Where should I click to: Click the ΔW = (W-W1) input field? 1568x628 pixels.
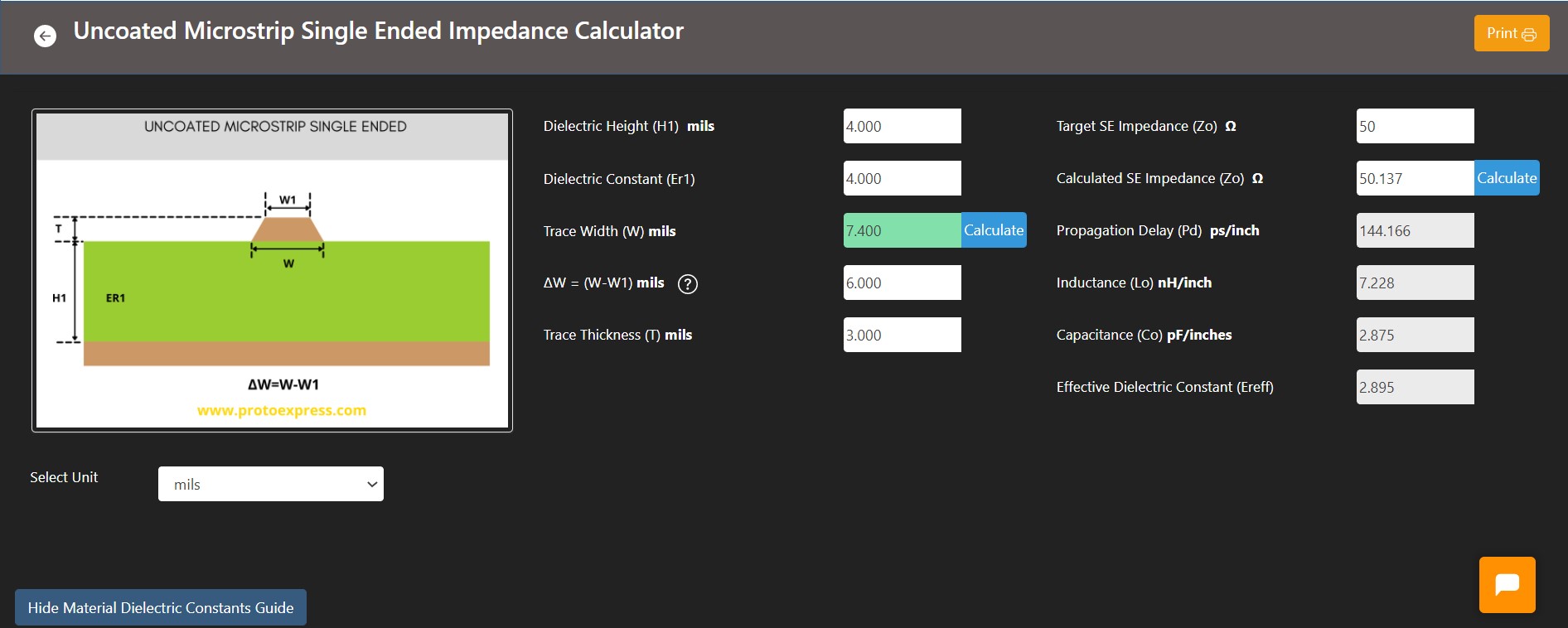tap(903, 283)
